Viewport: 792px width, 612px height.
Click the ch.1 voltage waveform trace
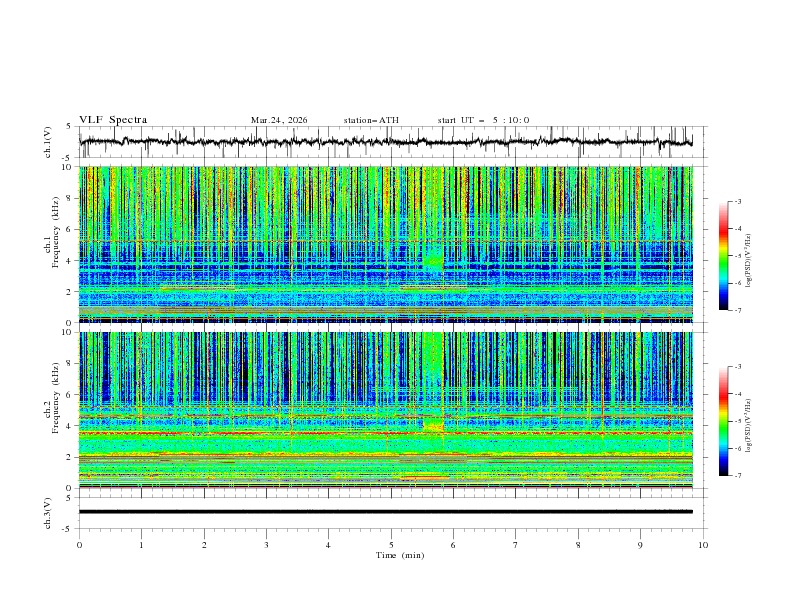click(385, 142)
